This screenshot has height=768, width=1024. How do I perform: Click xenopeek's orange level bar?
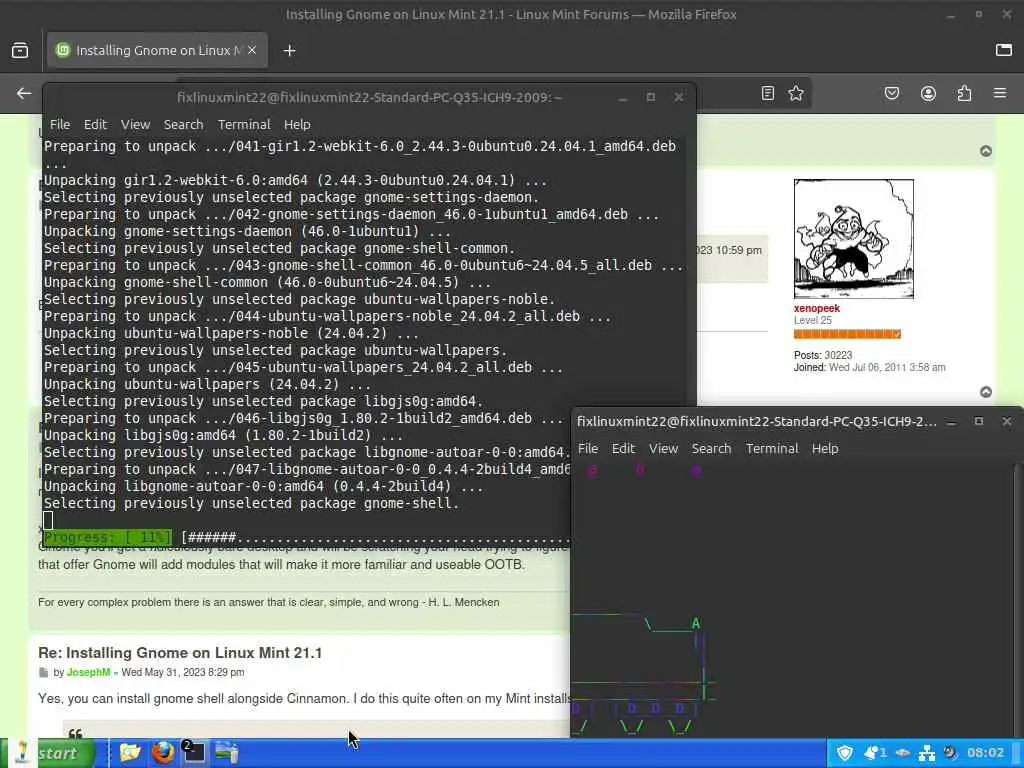coord(847,334)
